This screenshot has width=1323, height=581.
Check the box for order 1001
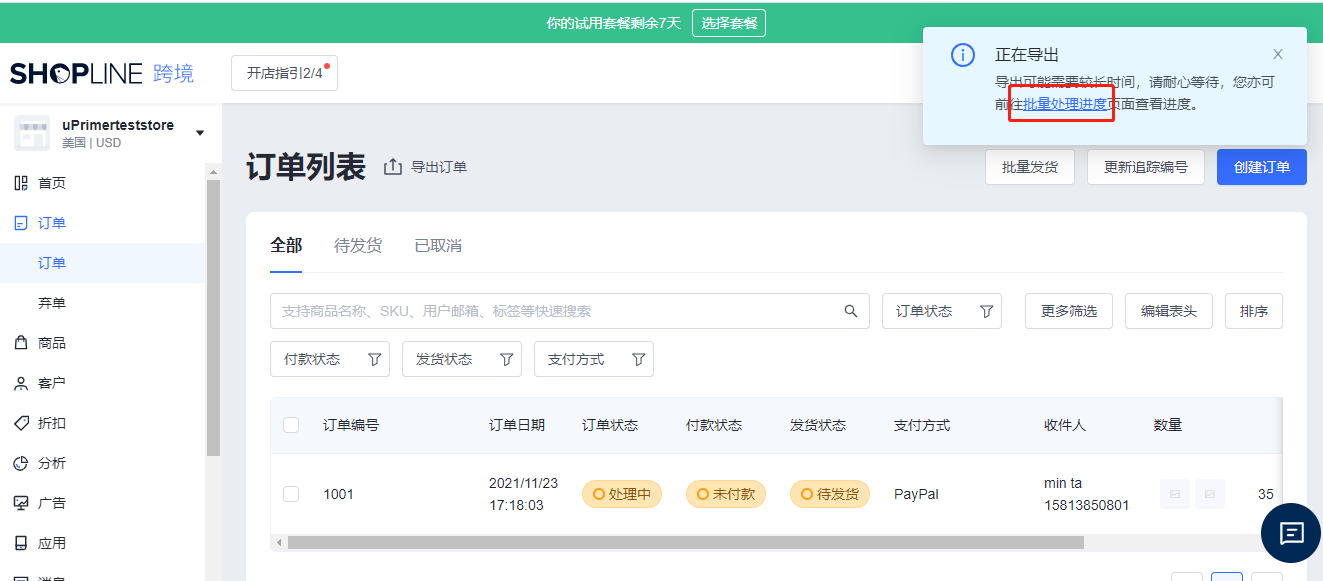291,494
